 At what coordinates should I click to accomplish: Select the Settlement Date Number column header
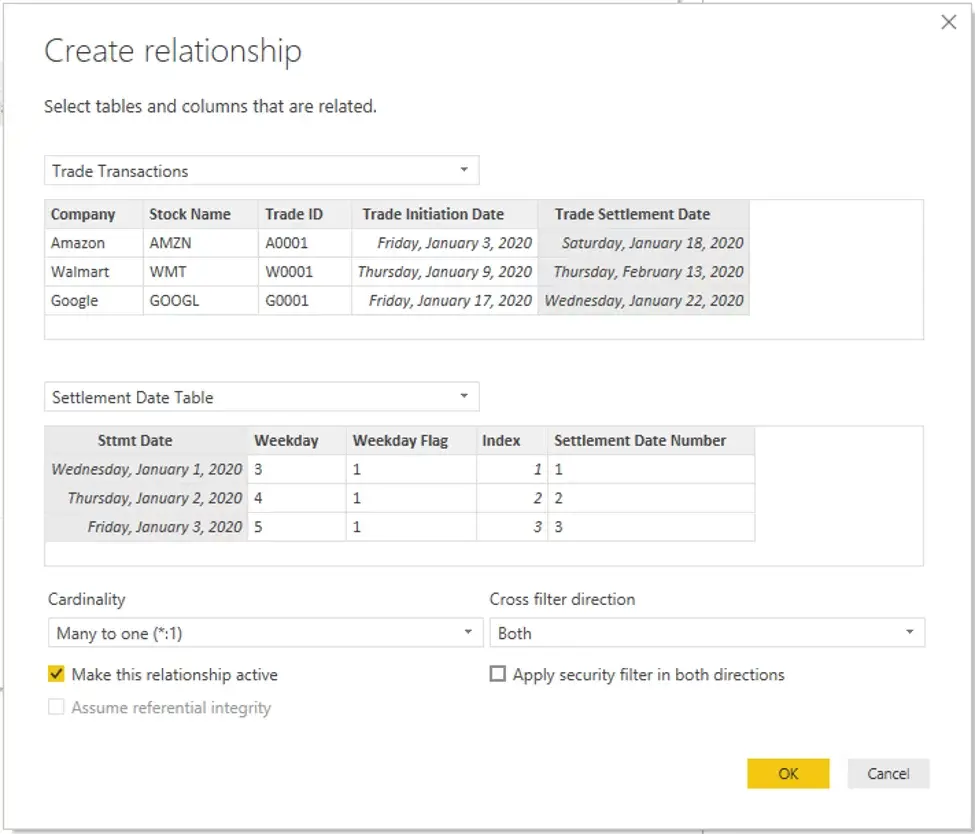click(651, 441)
